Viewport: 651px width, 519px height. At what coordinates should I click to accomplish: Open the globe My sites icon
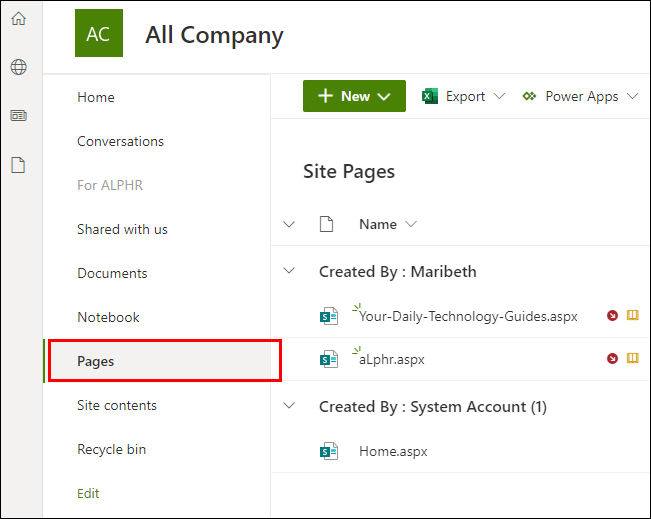(18, 67)
